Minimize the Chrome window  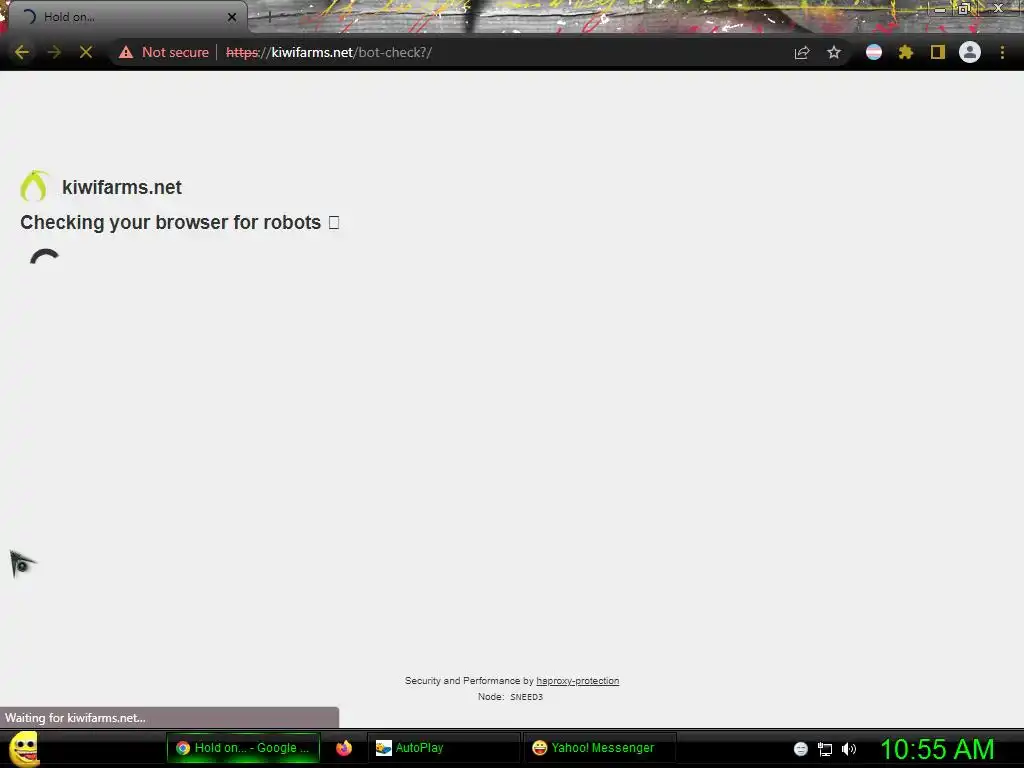tap(940, 8)
